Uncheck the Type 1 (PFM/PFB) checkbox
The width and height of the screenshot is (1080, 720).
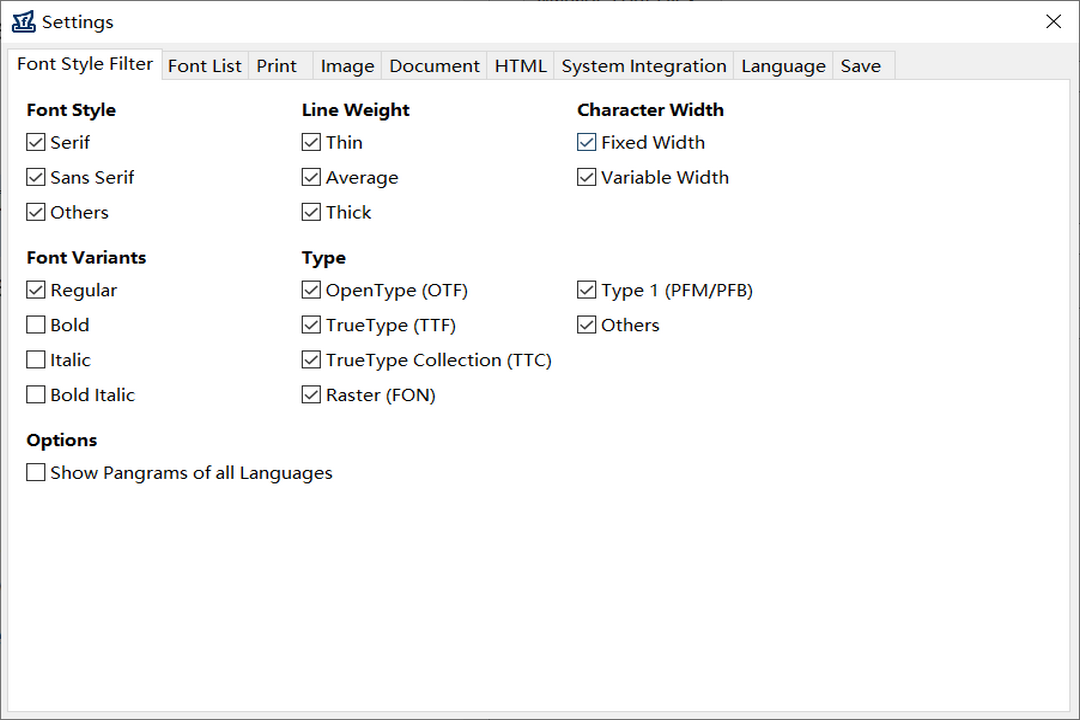(587, 291)
